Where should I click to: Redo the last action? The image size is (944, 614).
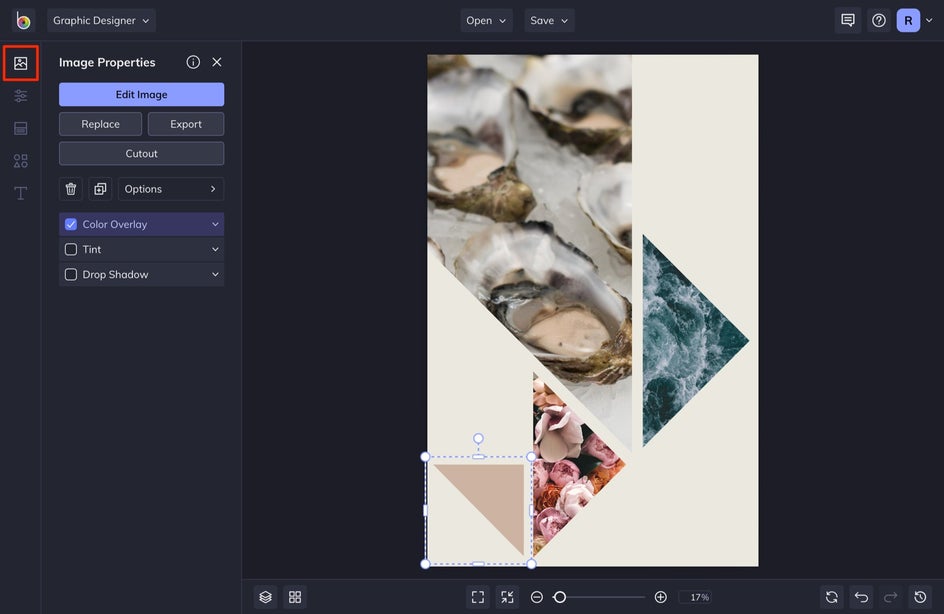[x=890, y=597]
